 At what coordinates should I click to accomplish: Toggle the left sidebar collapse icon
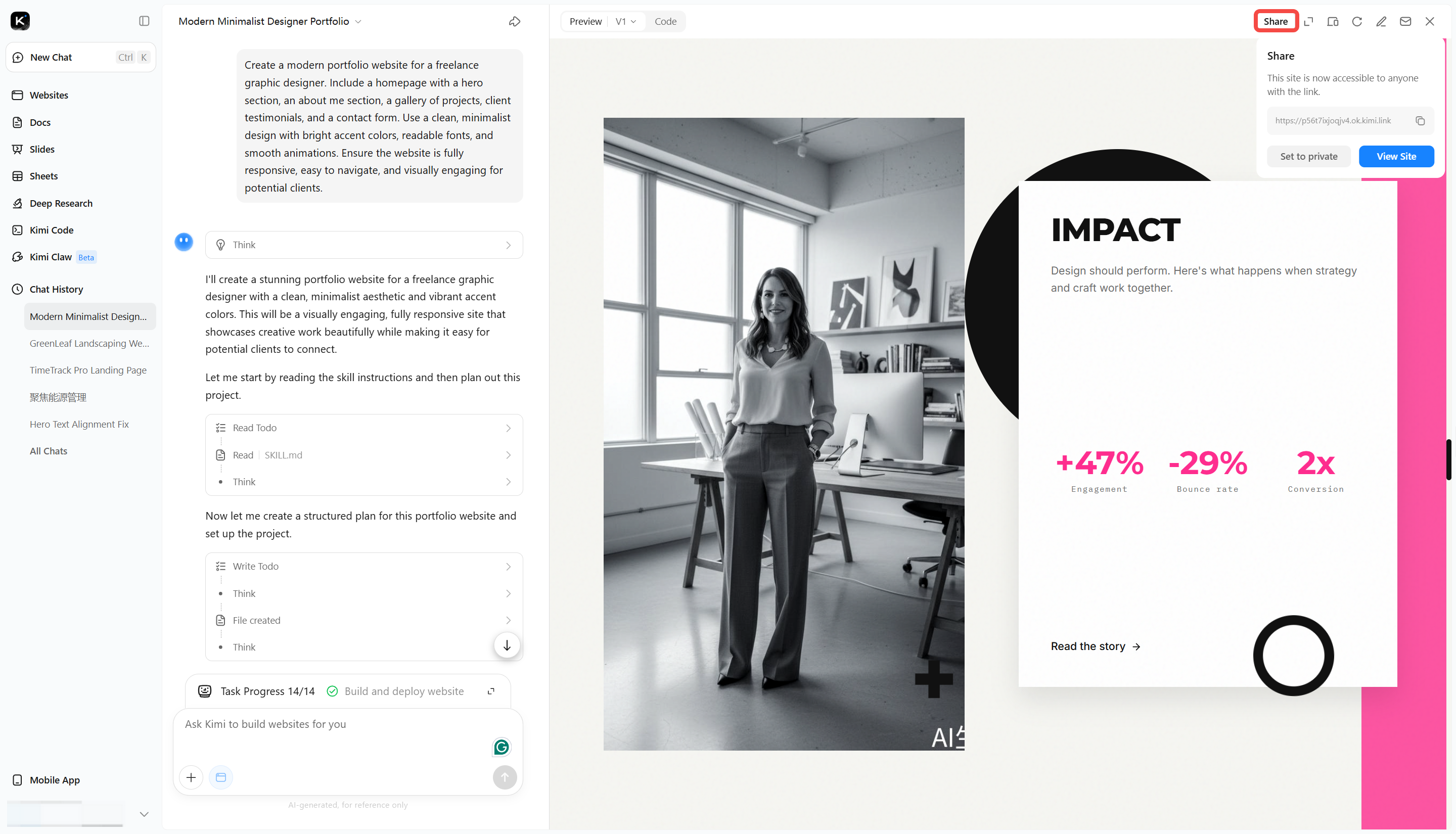coord(144,21)
